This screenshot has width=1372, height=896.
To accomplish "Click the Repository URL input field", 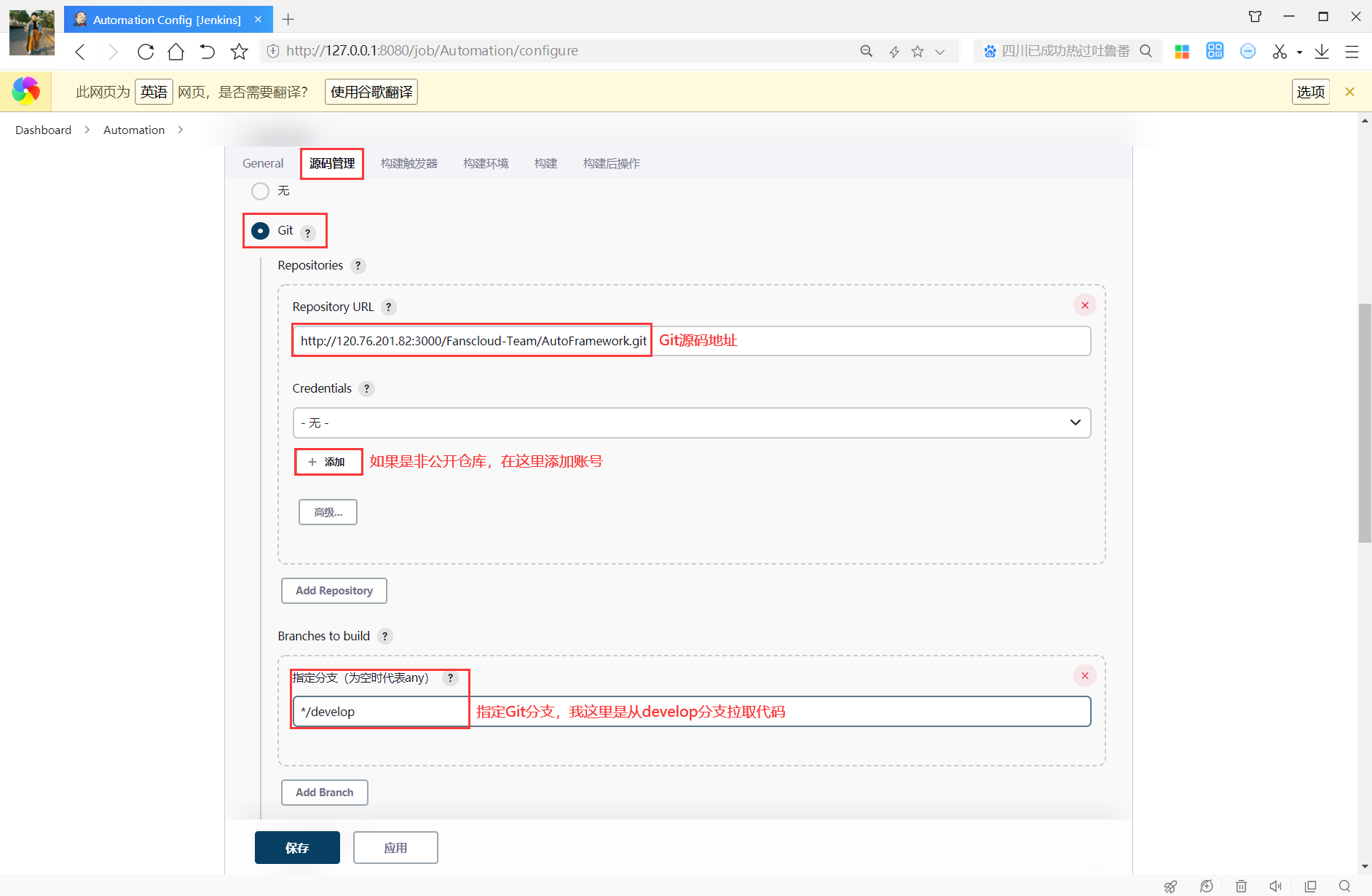I will (691, 341).
